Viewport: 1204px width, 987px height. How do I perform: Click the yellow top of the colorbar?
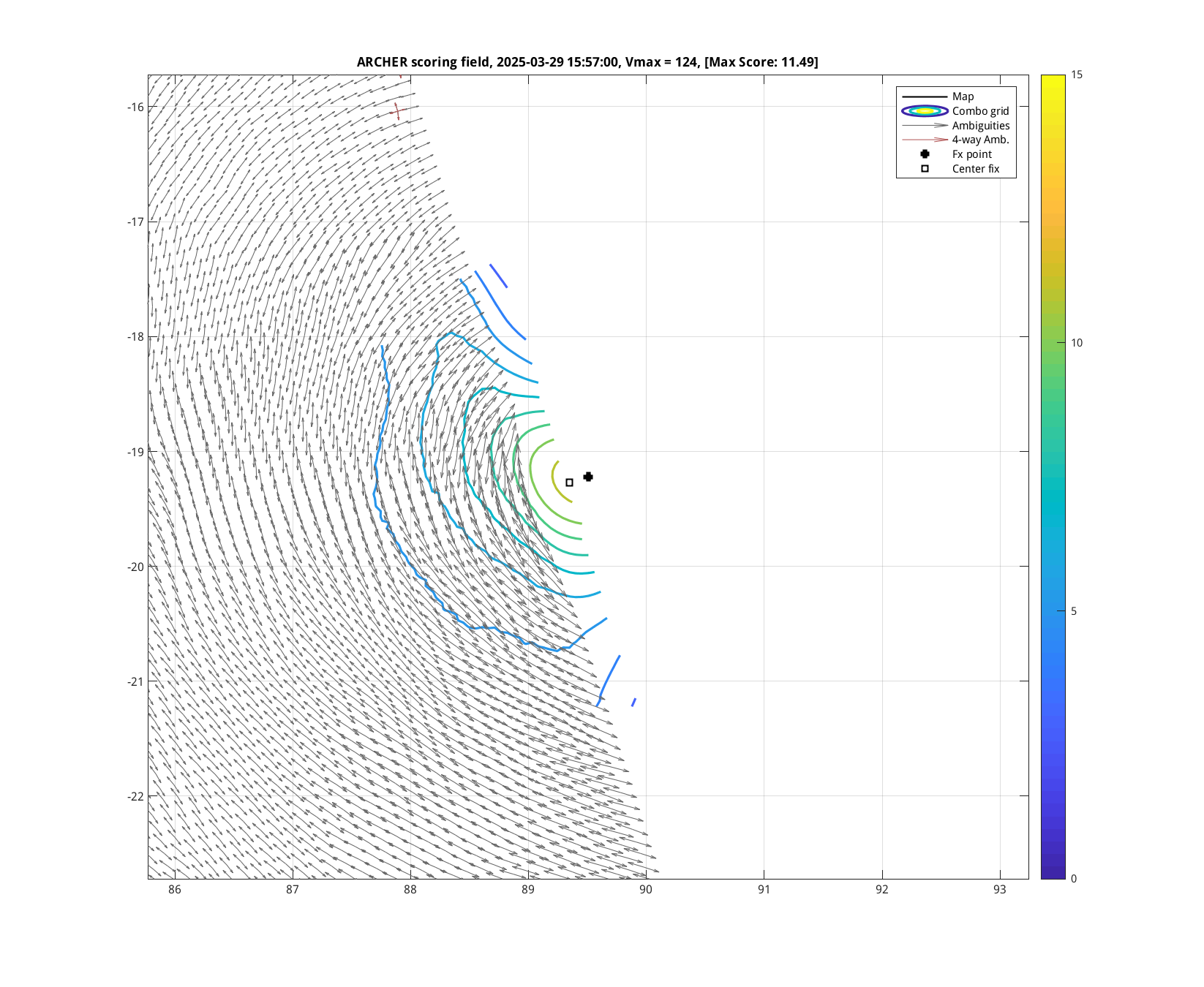[1053, 79]
